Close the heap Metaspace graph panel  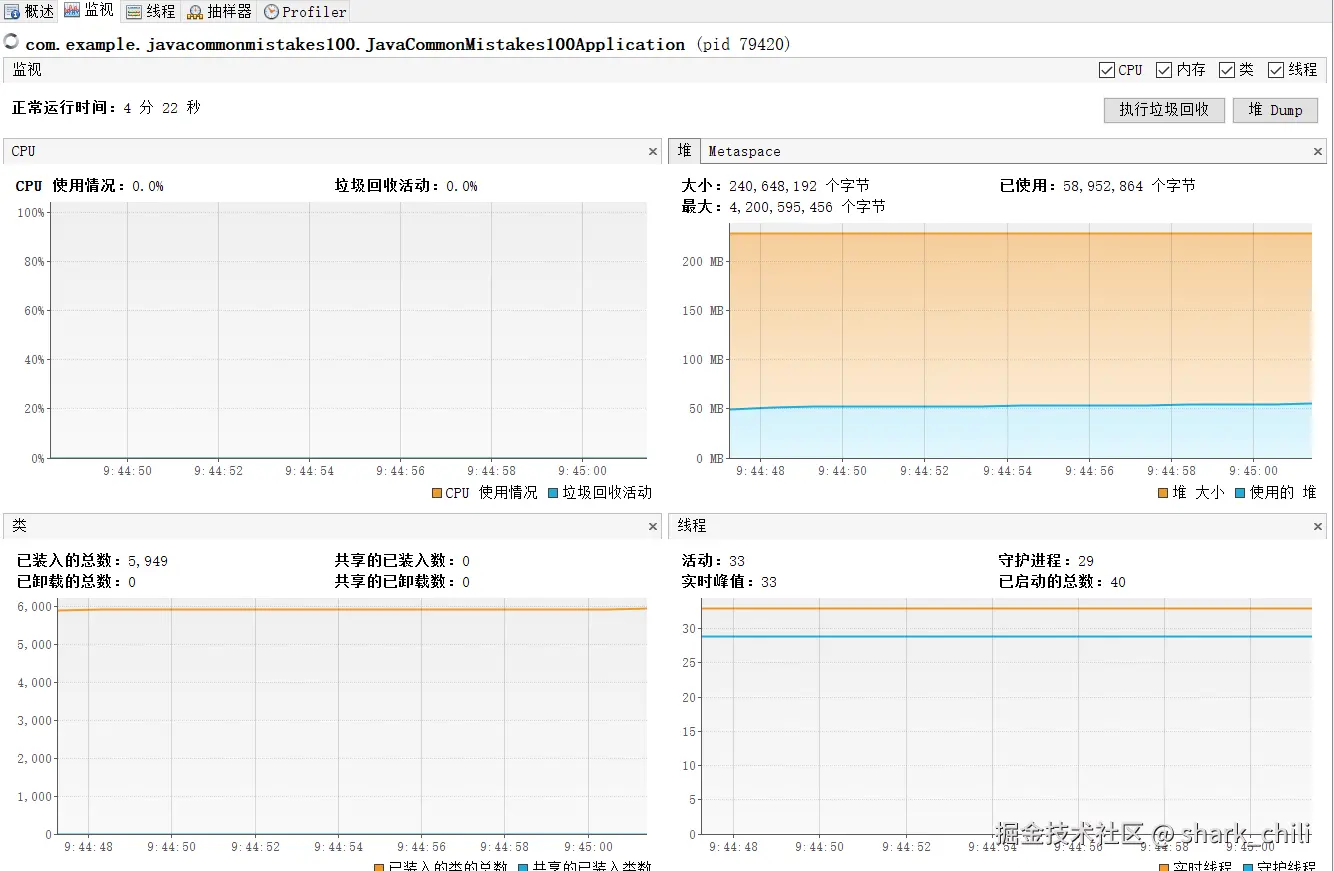tap(1318, 152)
